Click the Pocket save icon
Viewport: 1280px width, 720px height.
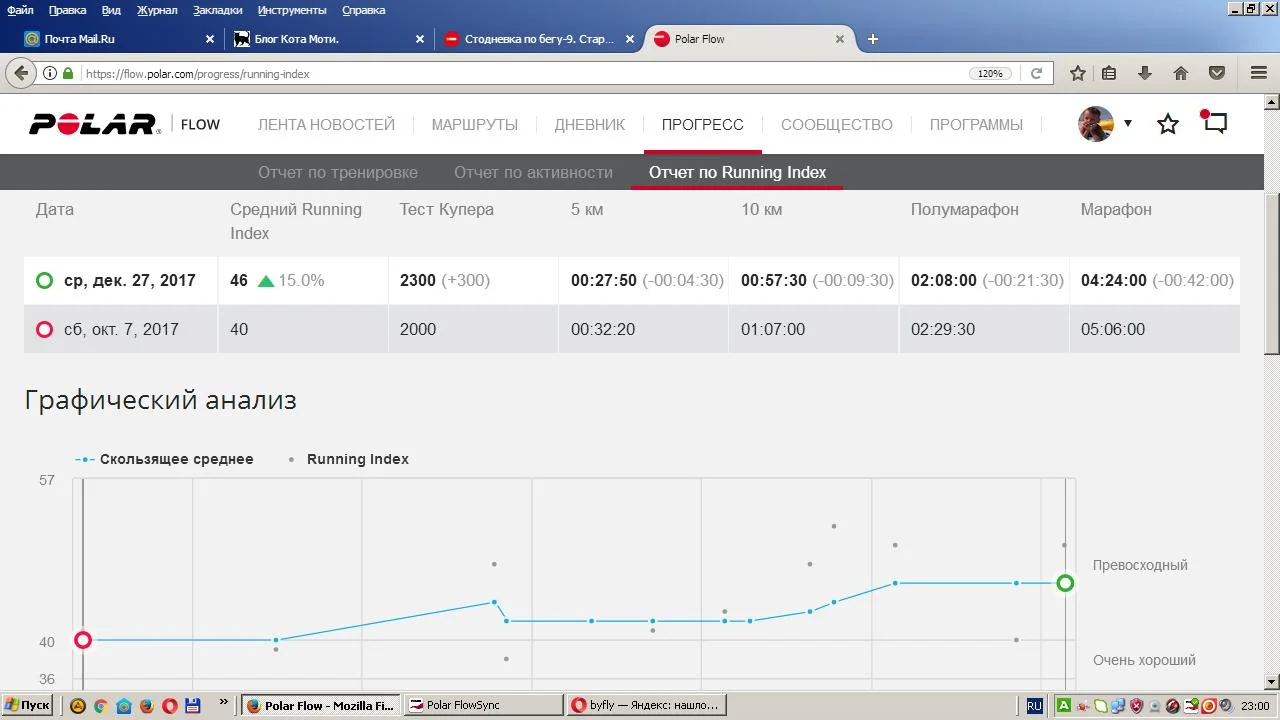pos(1217,73)
